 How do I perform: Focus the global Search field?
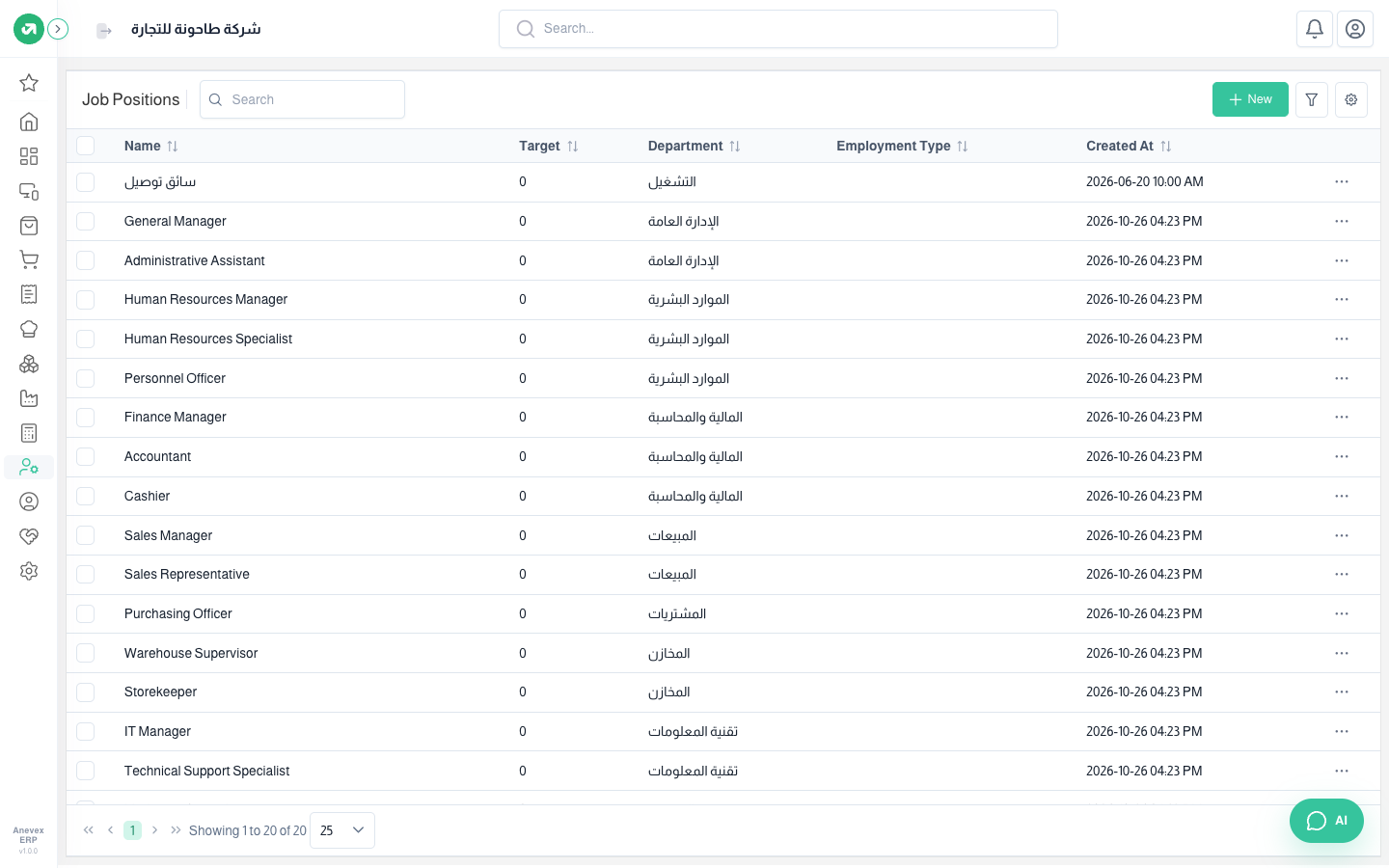pos(778,29)
